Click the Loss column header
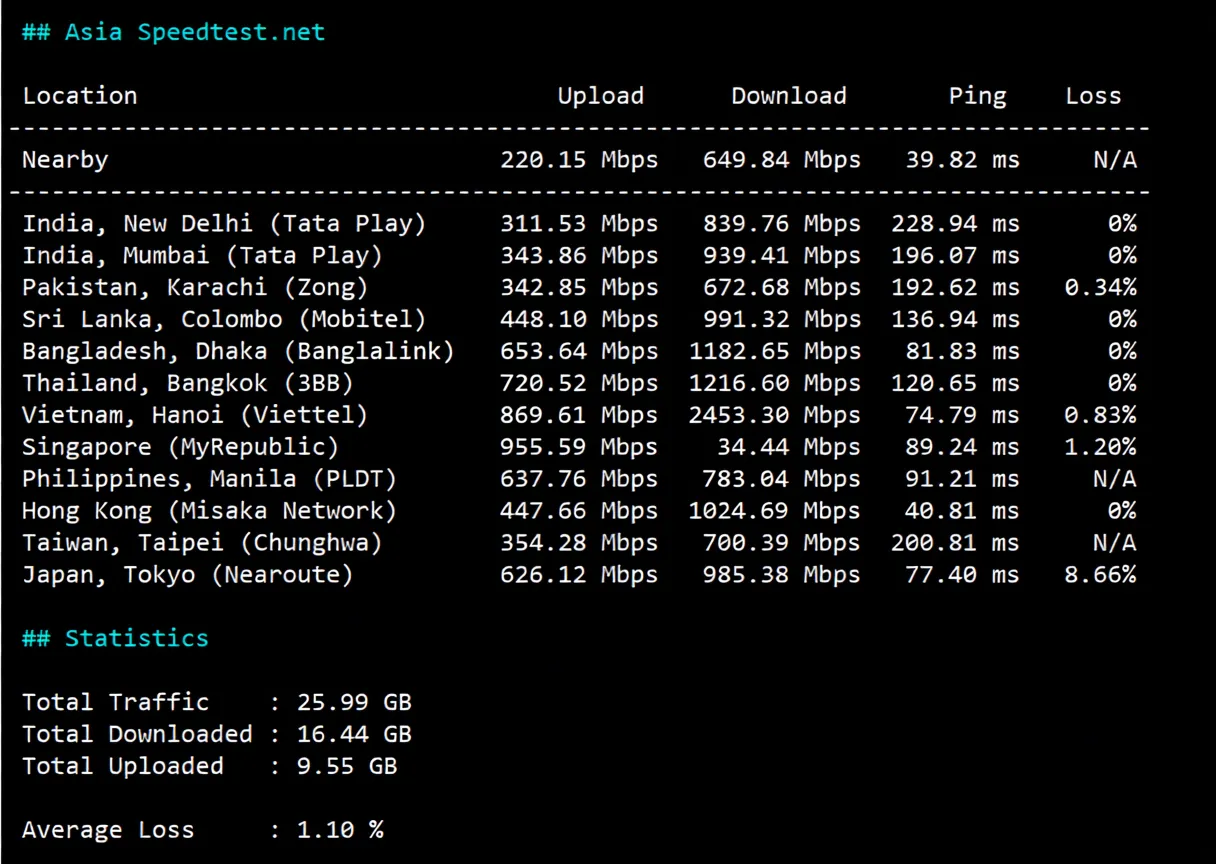Viewport: 1216px width, 864px height. [1092, 95]
